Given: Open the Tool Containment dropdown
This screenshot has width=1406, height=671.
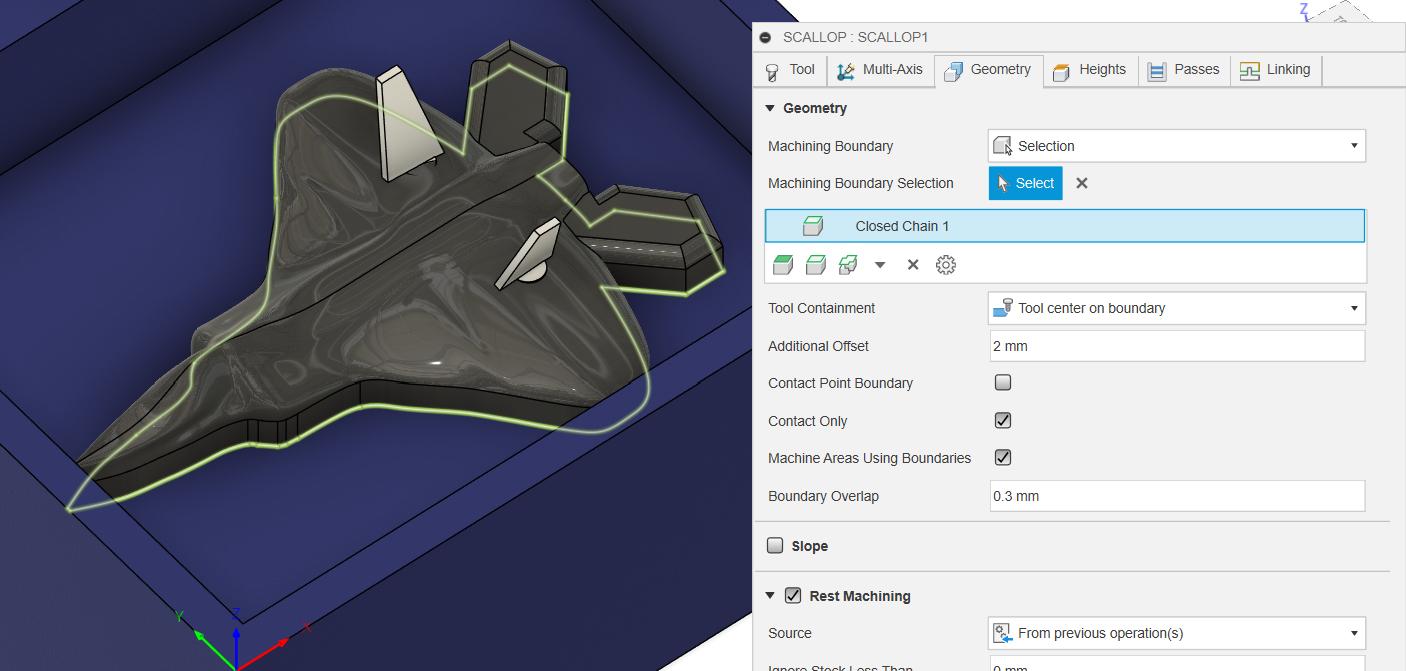Looking at the screenshot, I should pyautogui.click(x=1176, y=308).
